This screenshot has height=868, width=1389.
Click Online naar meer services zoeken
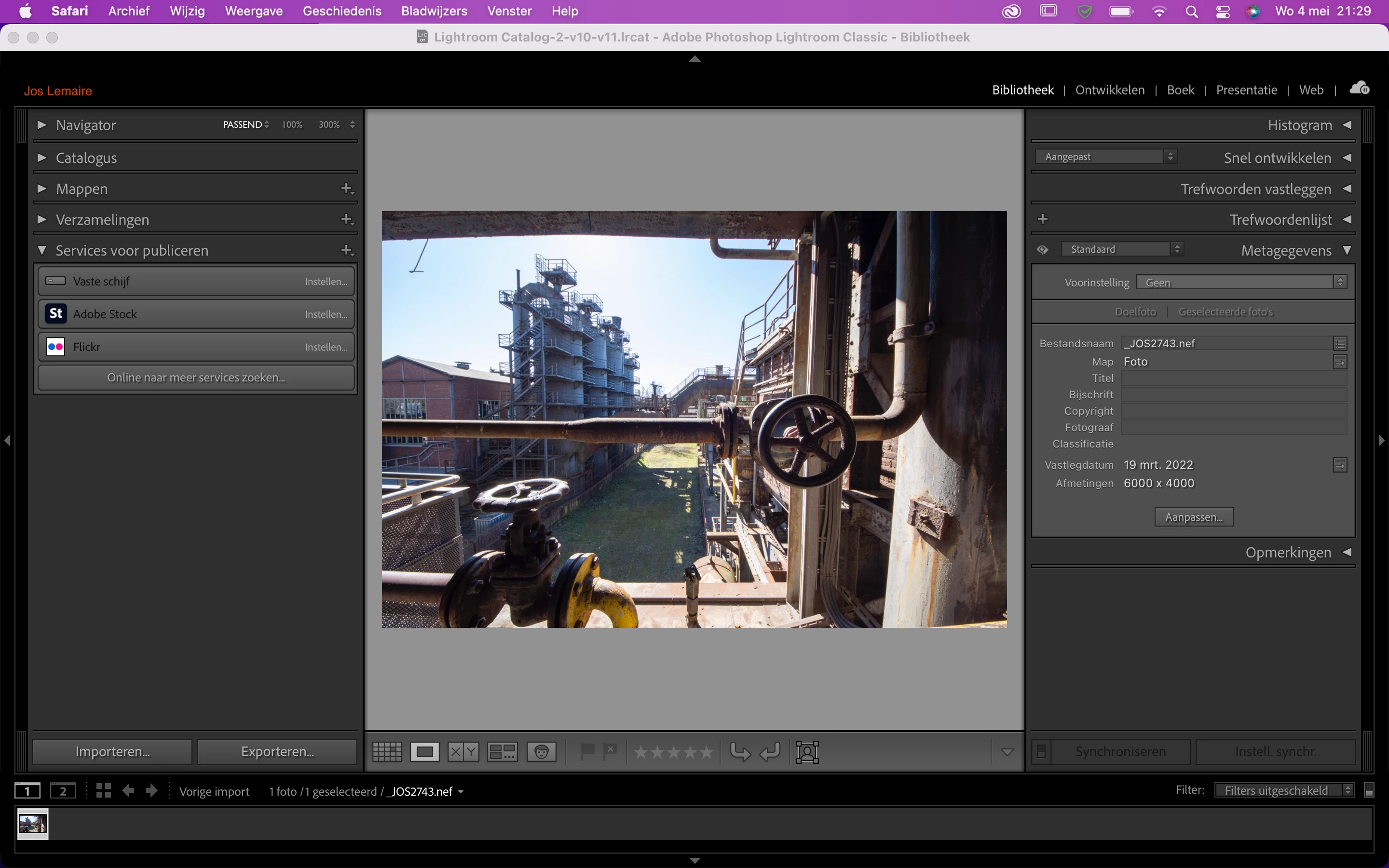click(196, 377)
